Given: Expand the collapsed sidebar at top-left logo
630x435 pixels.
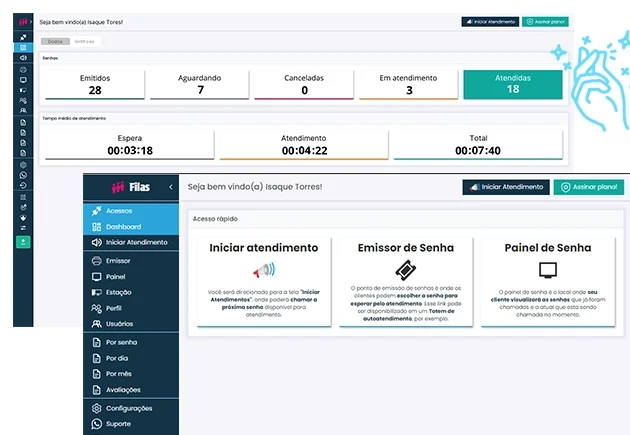Looking at the screenshot, I should tap(22, 20).
